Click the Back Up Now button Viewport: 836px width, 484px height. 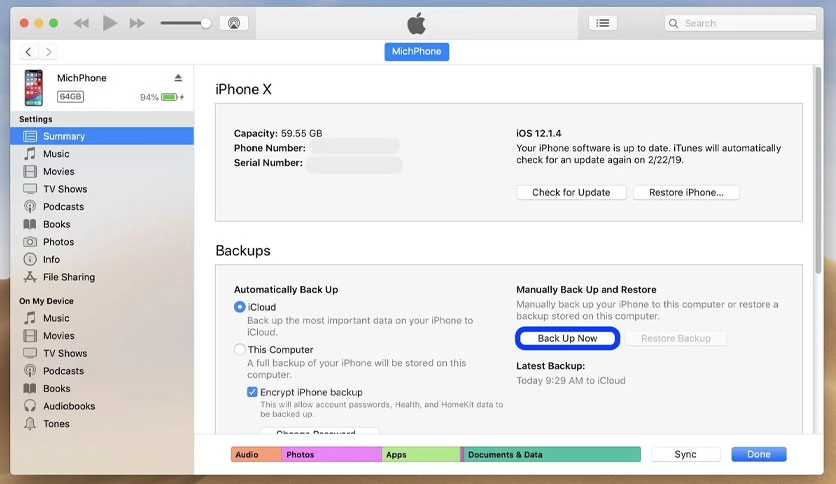pyautogui.click(x=567, y=338)
